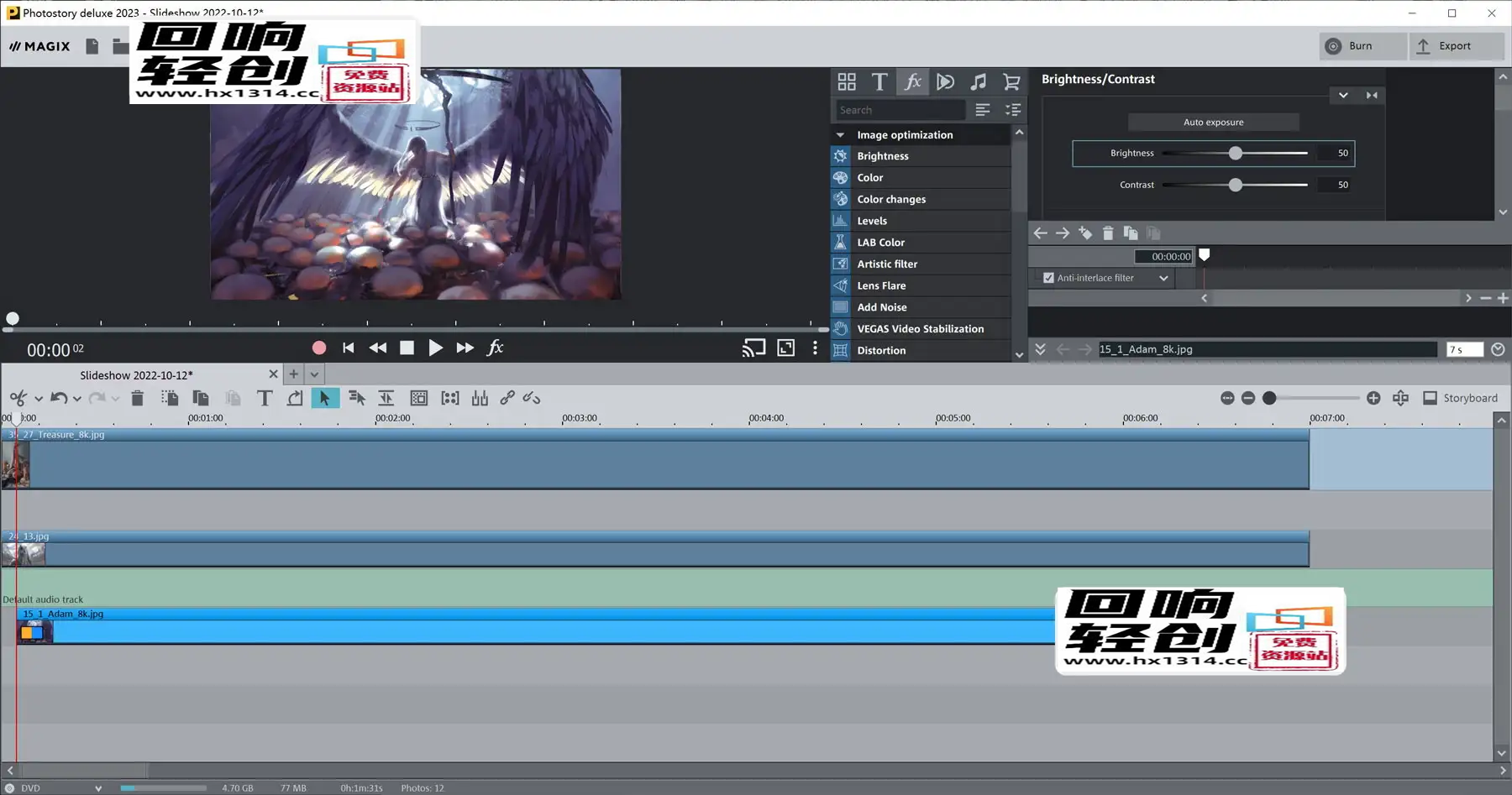The image size is (1512, 795).
Task: Open the Brightness/Contrast preset dropdown arrow
Action: click(x=1343, y=95)
